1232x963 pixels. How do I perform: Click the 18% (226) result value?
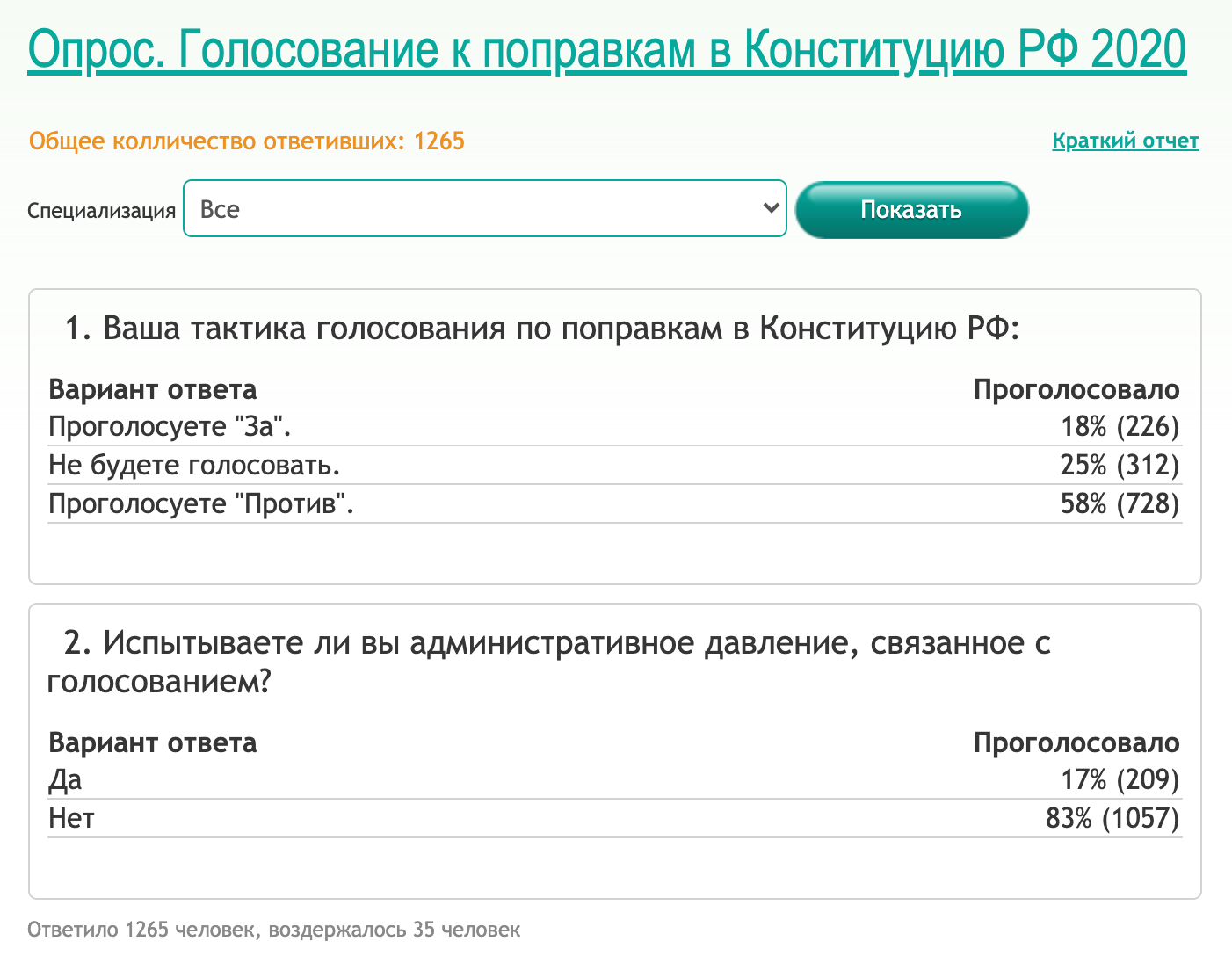[x=1120, y=427]
